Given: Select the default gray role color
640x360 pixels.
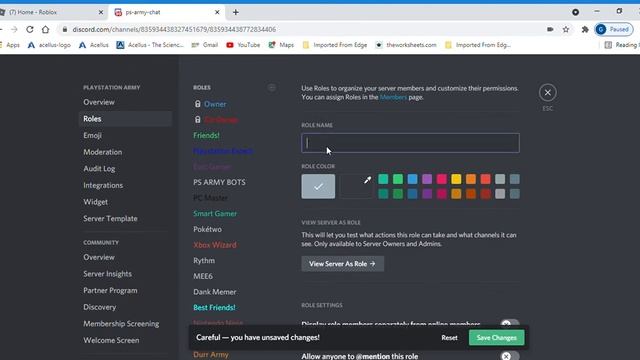Looking at the screenshot, I should (318, 187).
